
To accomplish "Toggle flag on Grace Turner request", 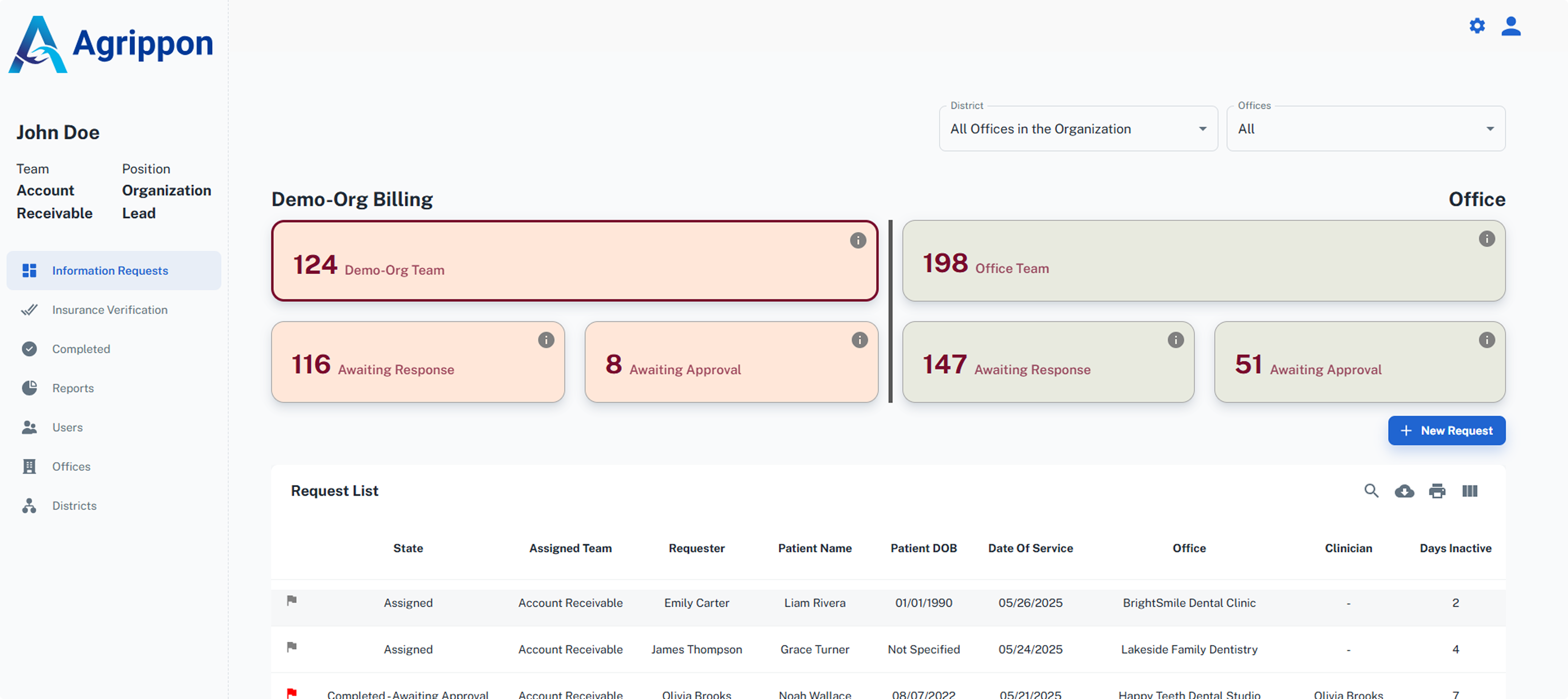I will 292,647.
